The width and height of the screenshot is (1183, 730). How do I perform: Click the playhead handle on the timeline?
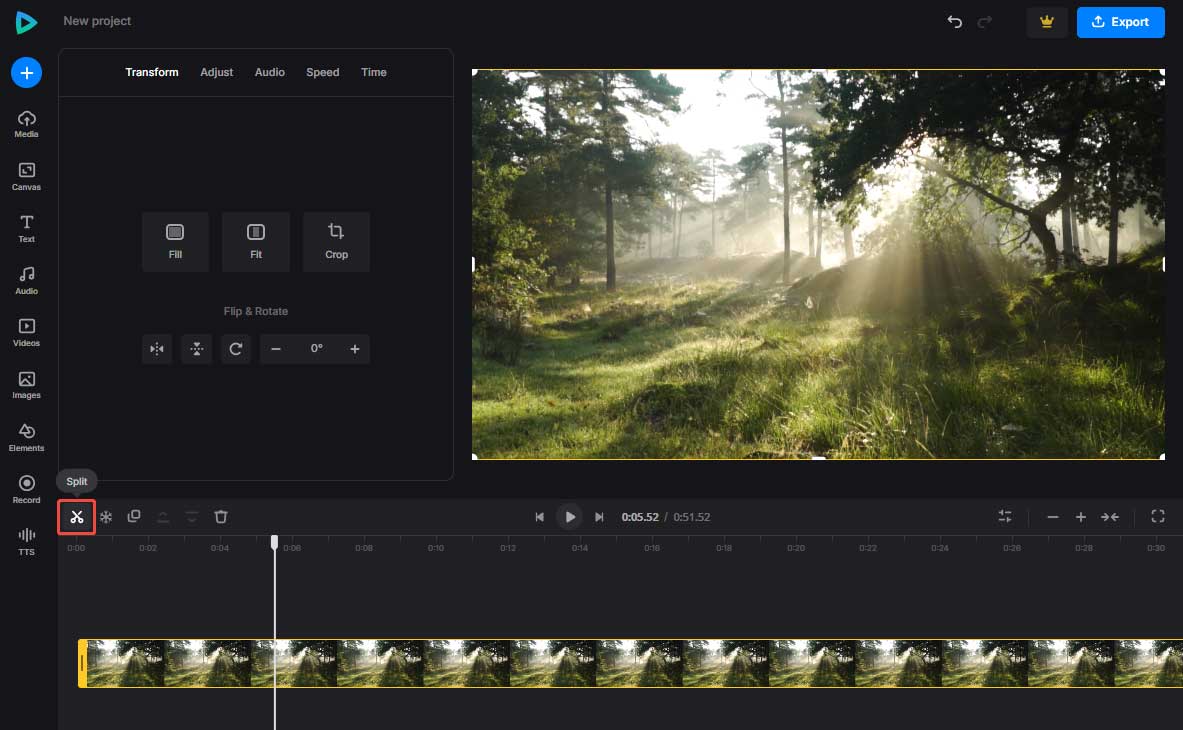coord(275,541)
